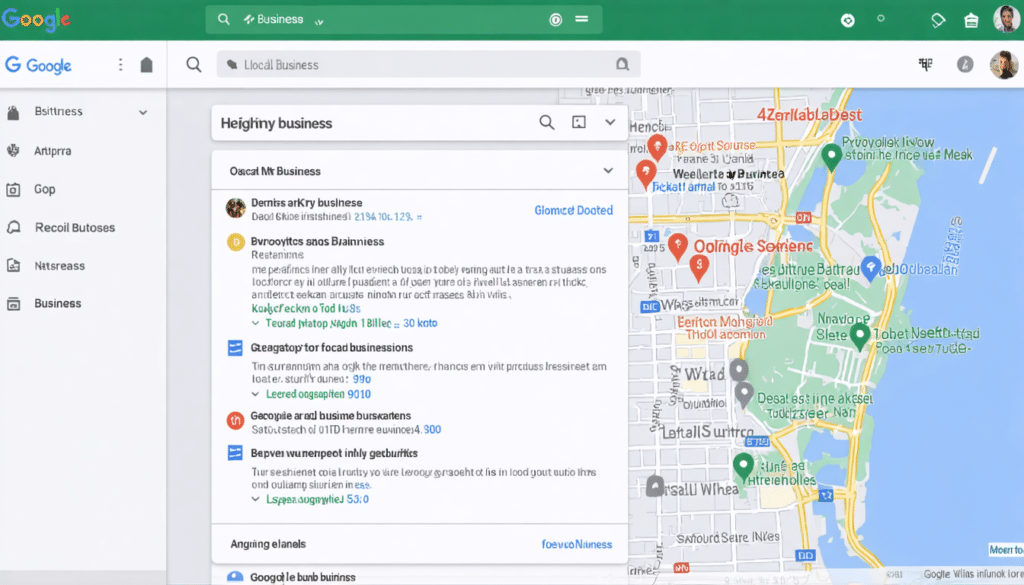The width and height of the screenshot is (1024, 585).
Task: Open the apps grid icon in the white toolbar
Action: coord(925,64)
